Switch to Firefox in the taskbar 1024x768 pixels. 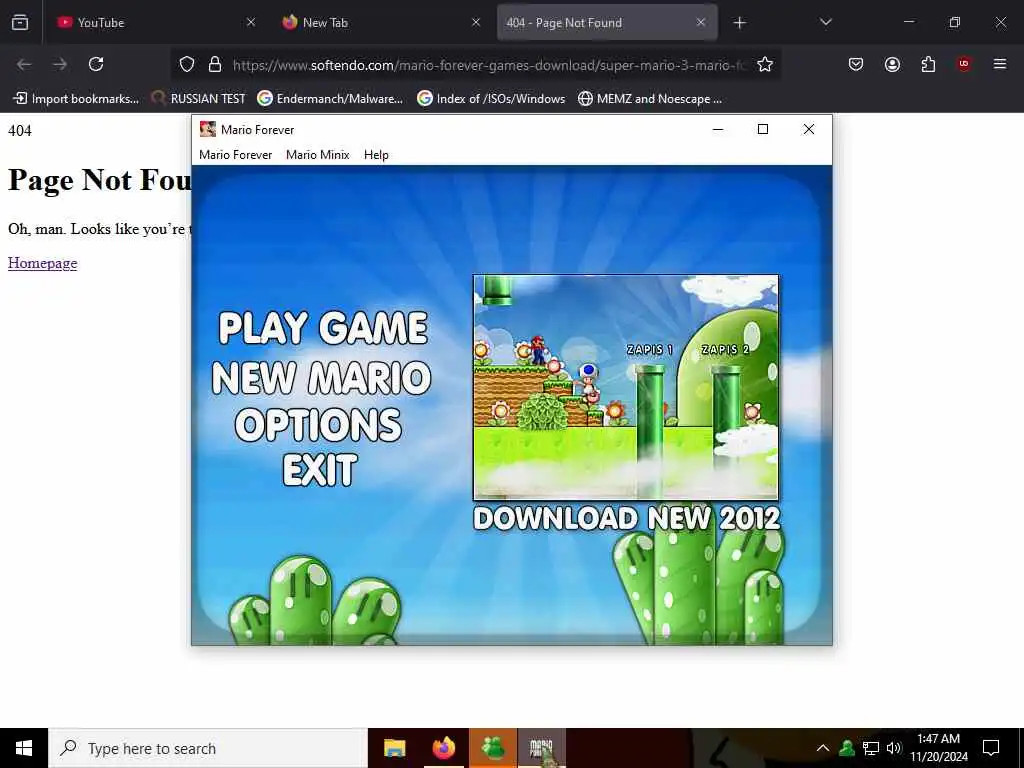[443, 748]
